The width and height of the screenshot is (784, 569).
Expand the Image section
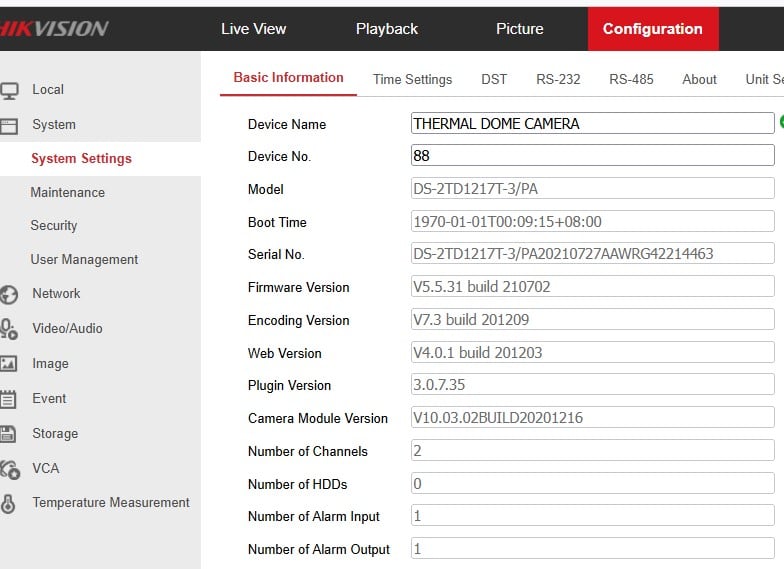tap(50, 364)
